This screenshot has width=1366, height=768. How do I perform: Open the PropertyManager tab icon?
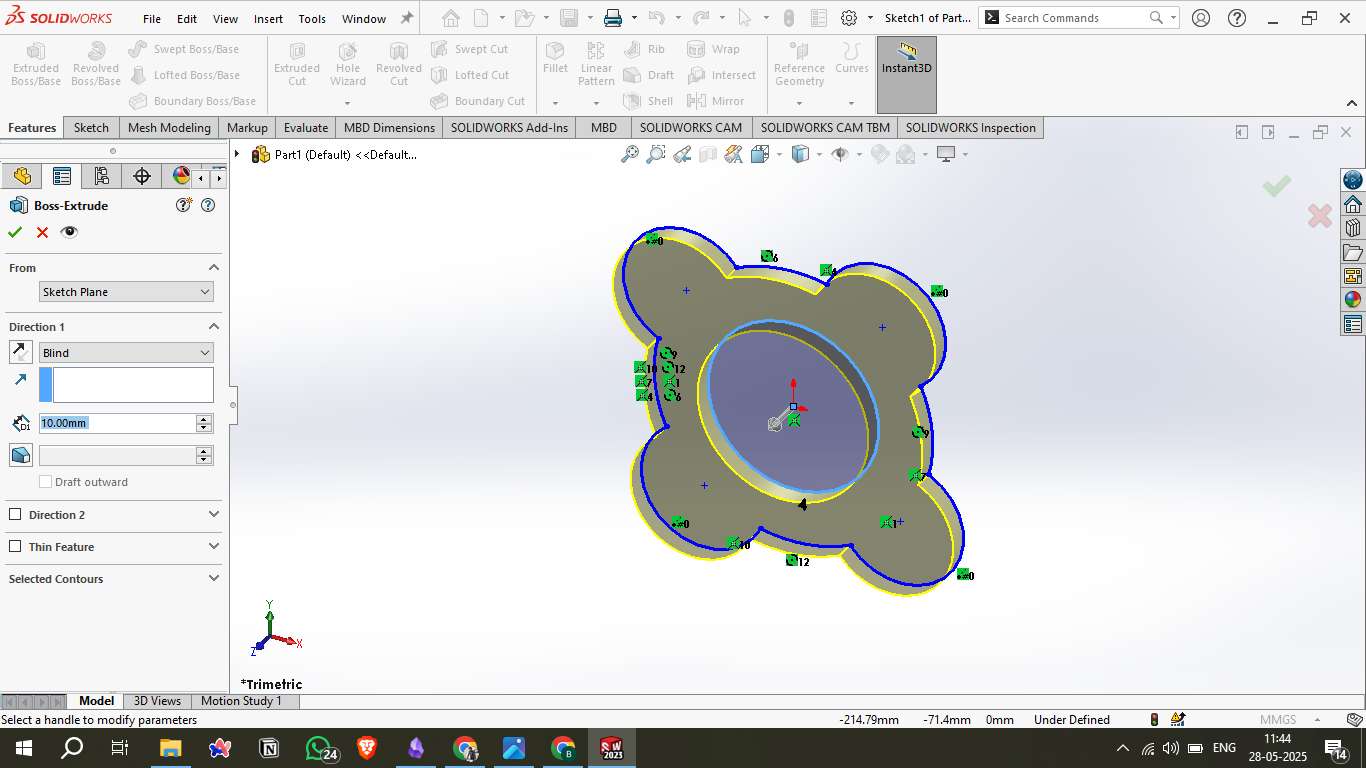point(62,177)
